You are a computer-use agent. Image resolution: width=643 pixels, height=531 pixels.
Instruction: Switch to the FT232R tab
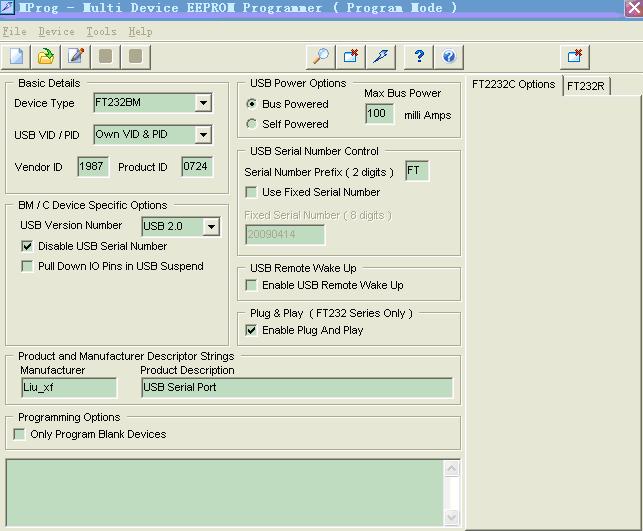pyautogui.click(x=586, y=86)
